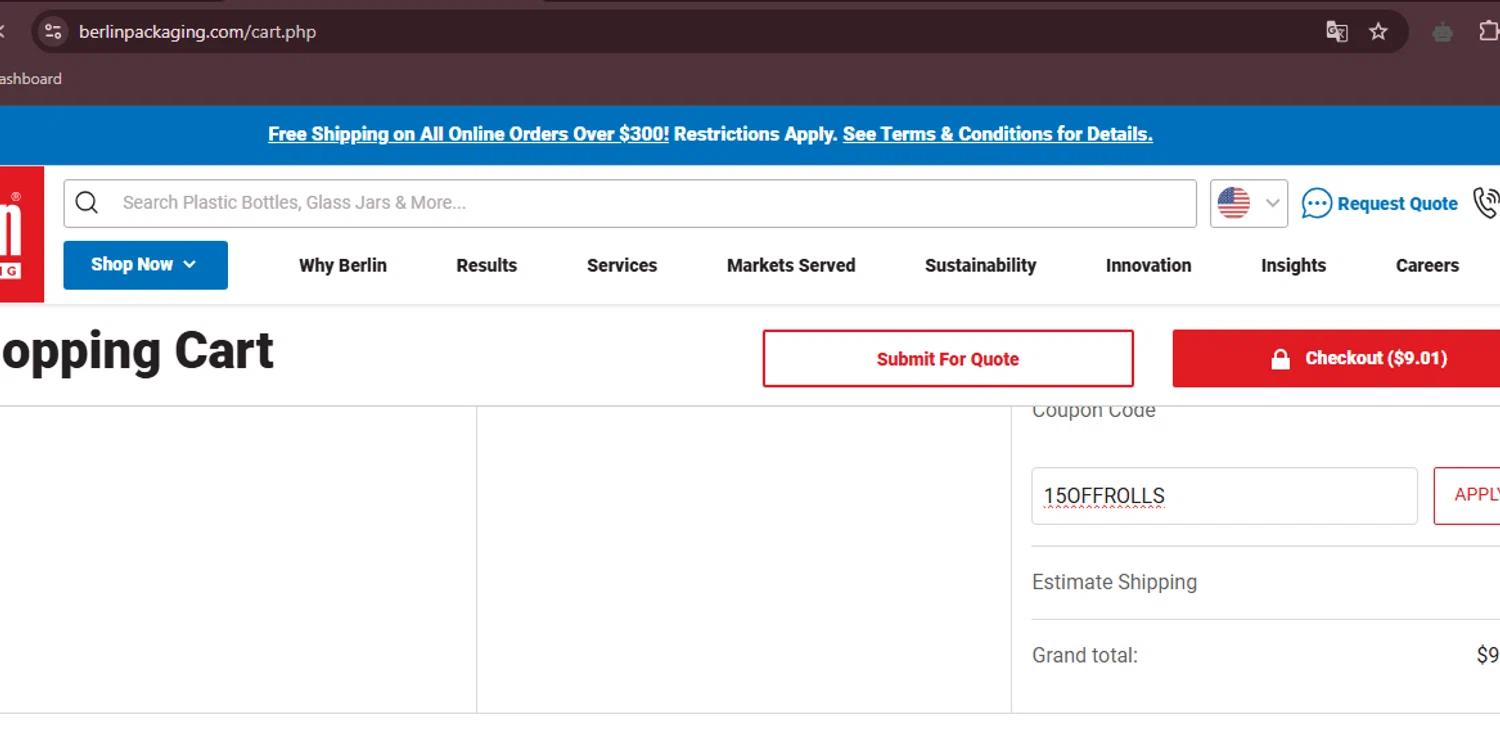Open the Services menu
Viewport: 1500px width, 730px height.
[x=622, y=265]
